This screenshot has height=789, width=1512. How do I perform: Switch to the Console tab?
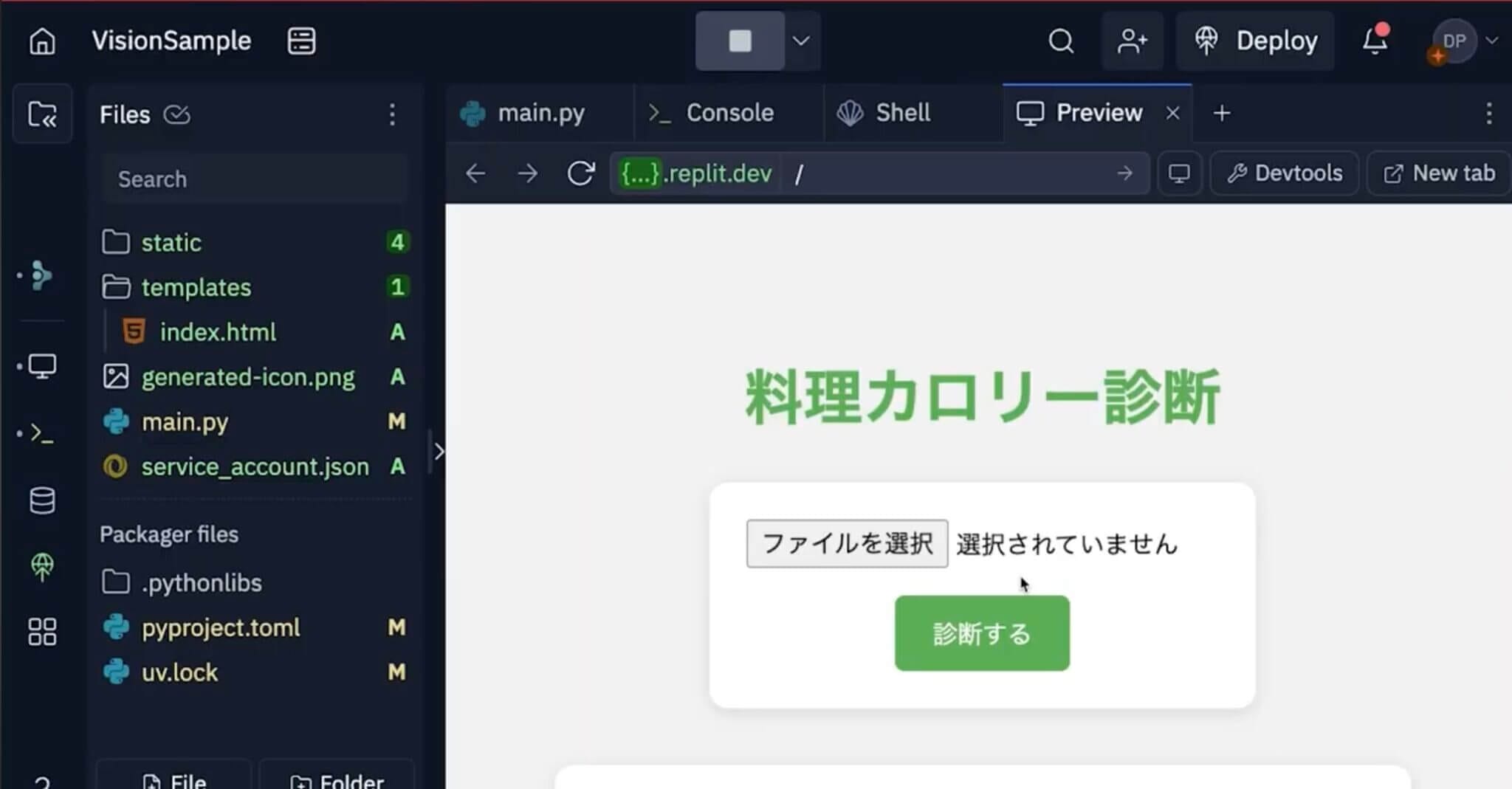tap(729, 113)
